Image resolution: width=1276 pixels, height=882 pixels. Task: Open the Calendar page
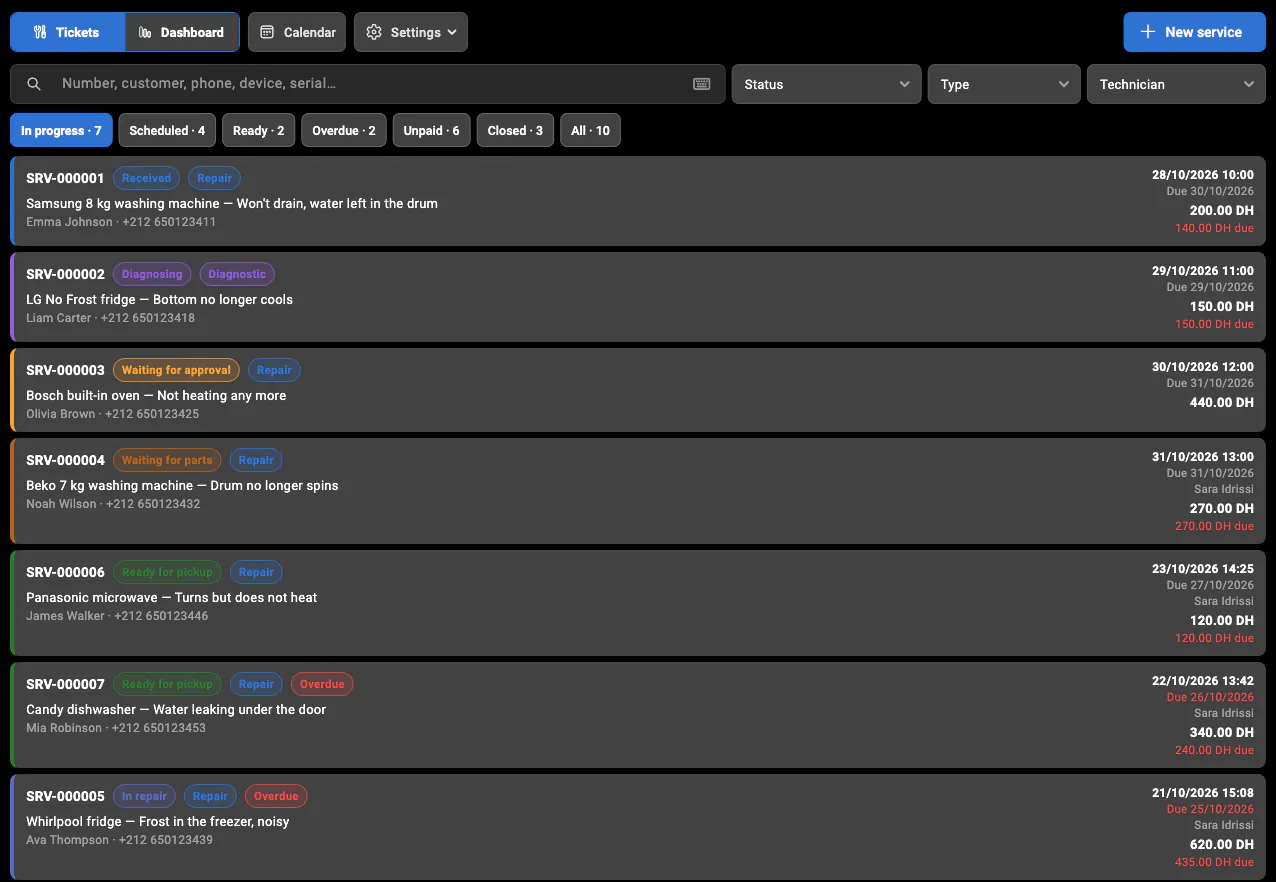coord(297,32)
